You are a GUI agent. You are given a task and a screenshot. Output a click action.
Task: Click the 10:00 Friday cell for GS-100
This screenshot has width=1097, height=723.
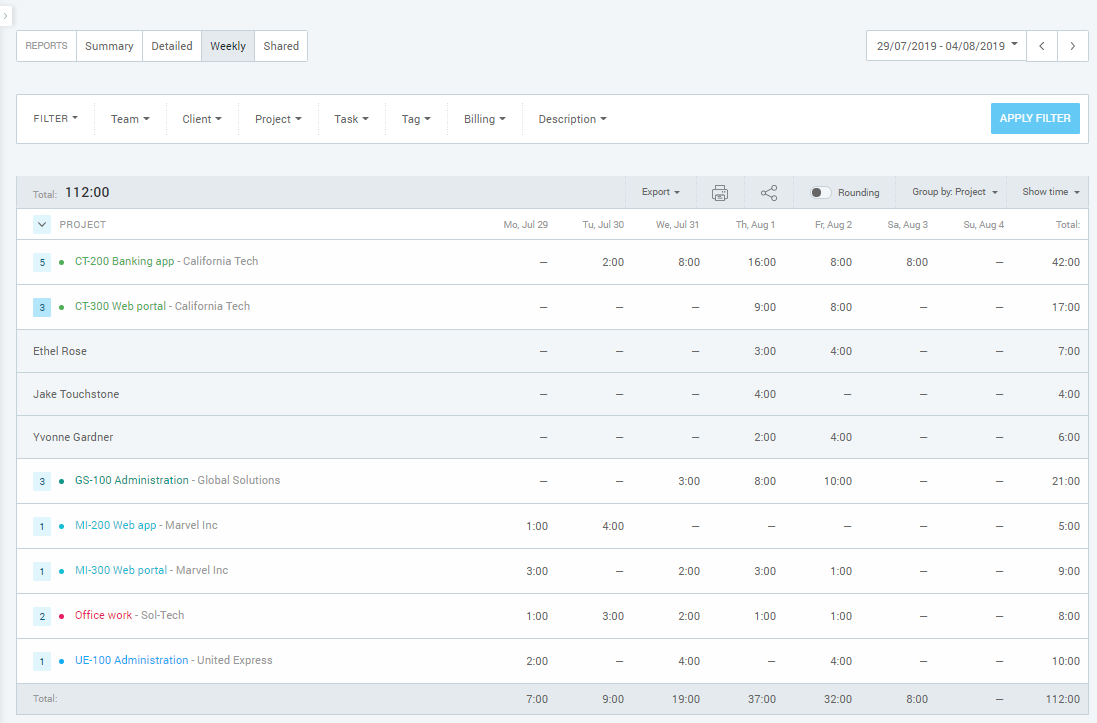tap(837, 482)
